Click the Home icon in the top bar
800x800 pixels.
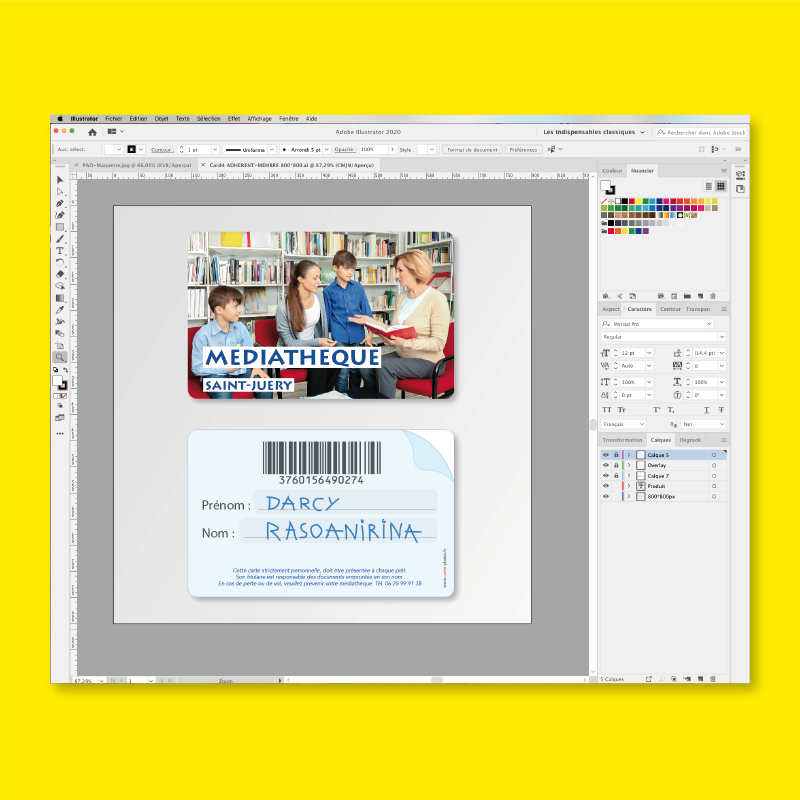[93, 131]
